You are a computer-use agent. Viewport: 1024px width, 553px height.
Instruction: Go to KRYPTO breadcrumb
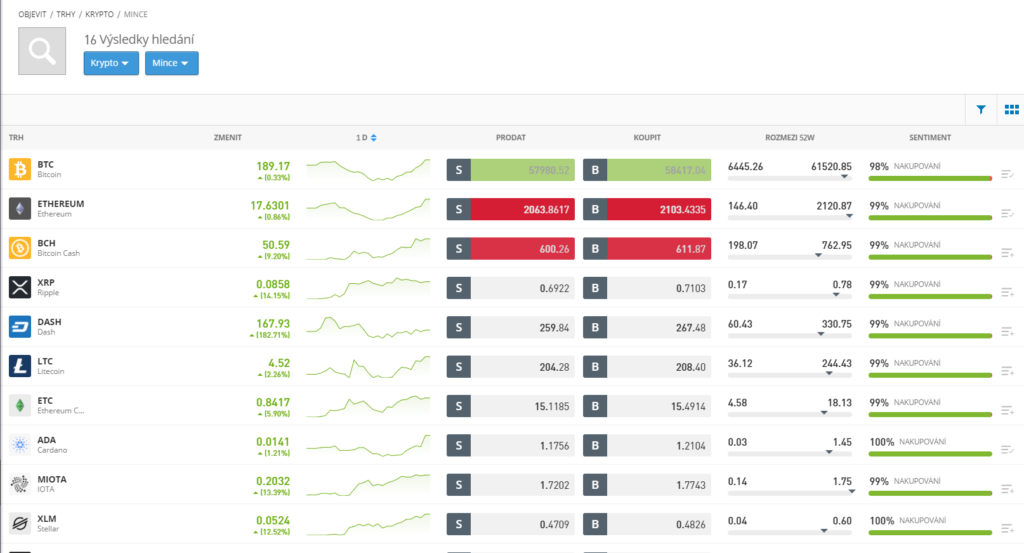click(x=99, y=14)
